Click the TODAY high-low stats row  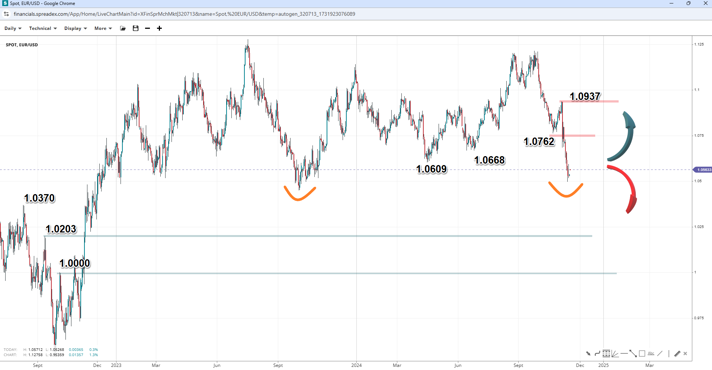(50, 350)
